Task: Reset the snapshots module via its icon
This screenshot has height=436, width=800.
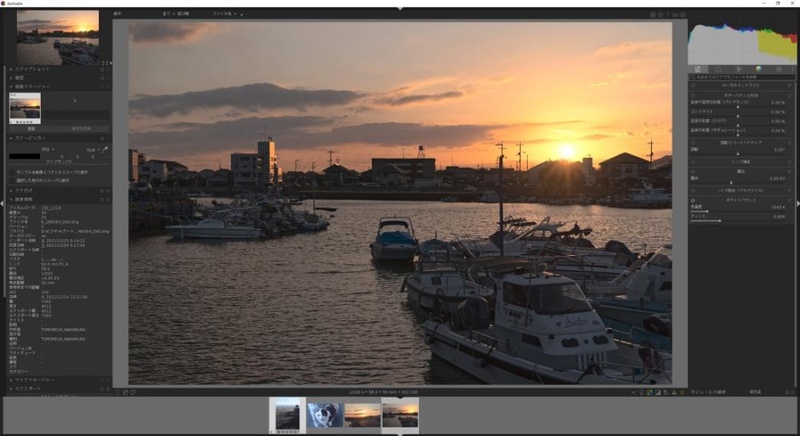Action: (x=103, y=69)
